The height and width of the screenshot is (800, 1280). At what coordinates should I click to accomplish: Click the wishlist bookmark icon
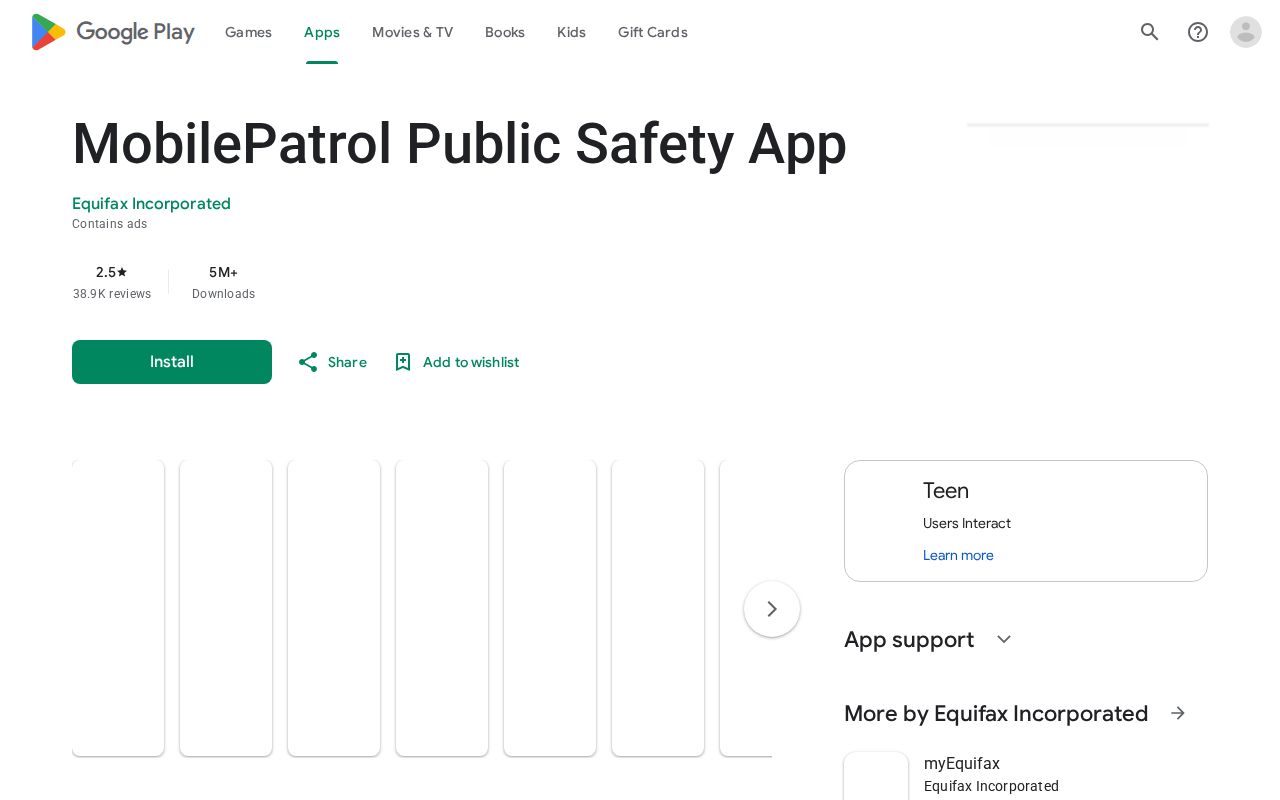pos(403,362)
